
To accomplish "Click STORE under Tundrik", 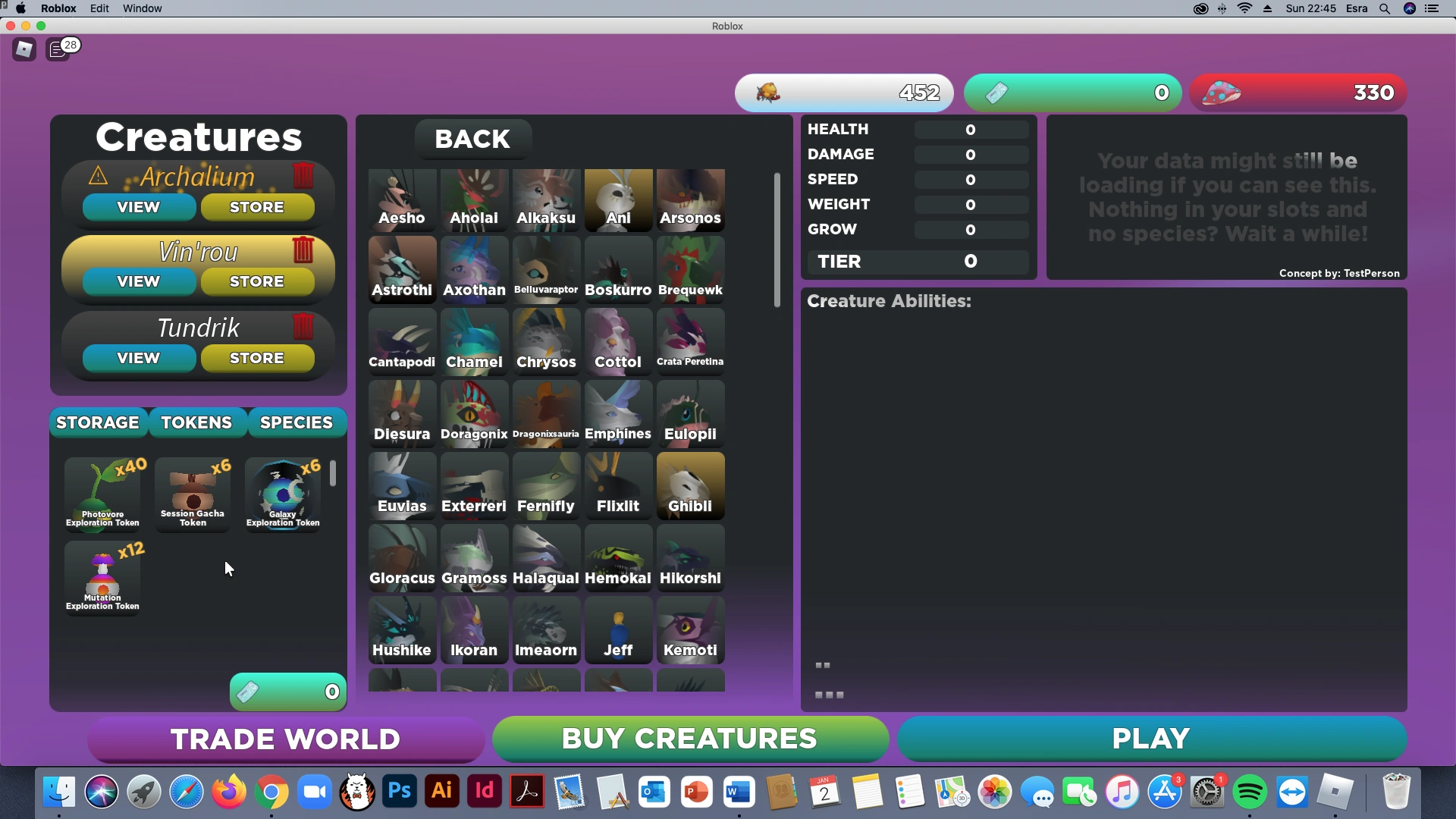I will [257, 358].
